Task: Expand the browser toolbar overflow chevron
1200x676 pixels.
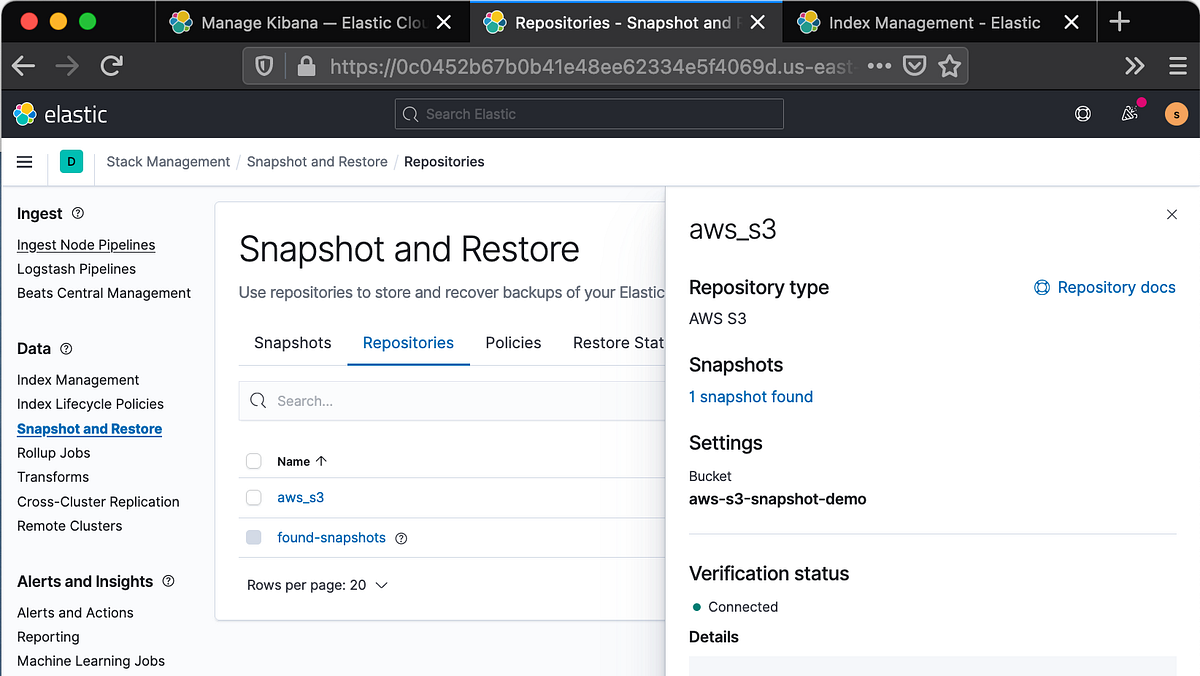Action: (x=1134, y=65)
